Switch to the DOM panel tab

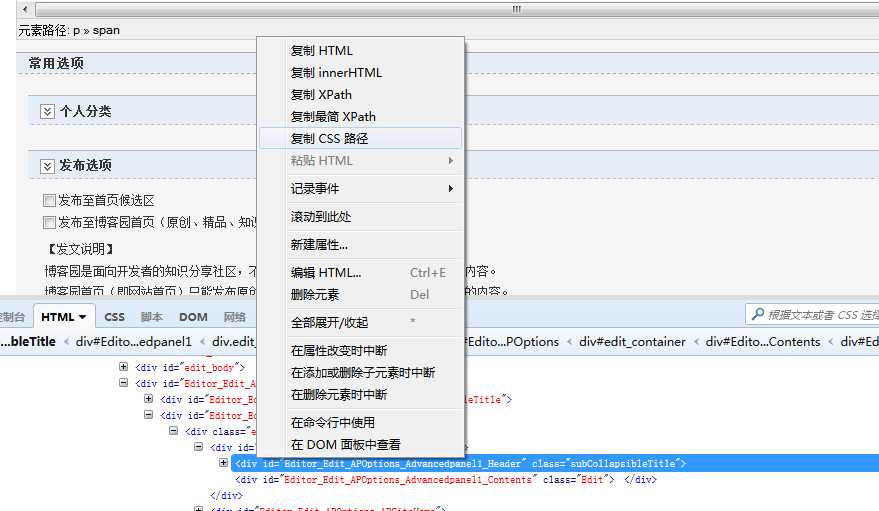pyautogui.click(x=193, y=317)
